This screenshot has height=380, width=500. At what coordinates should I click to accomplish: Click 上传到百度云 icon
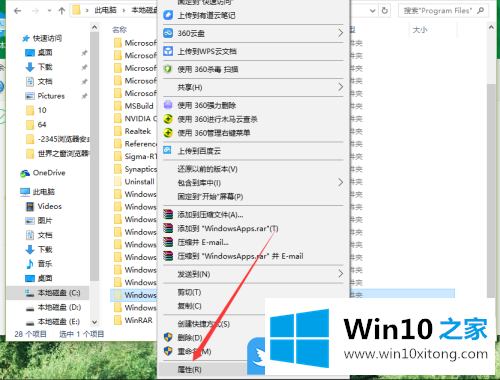coord(168,150)
